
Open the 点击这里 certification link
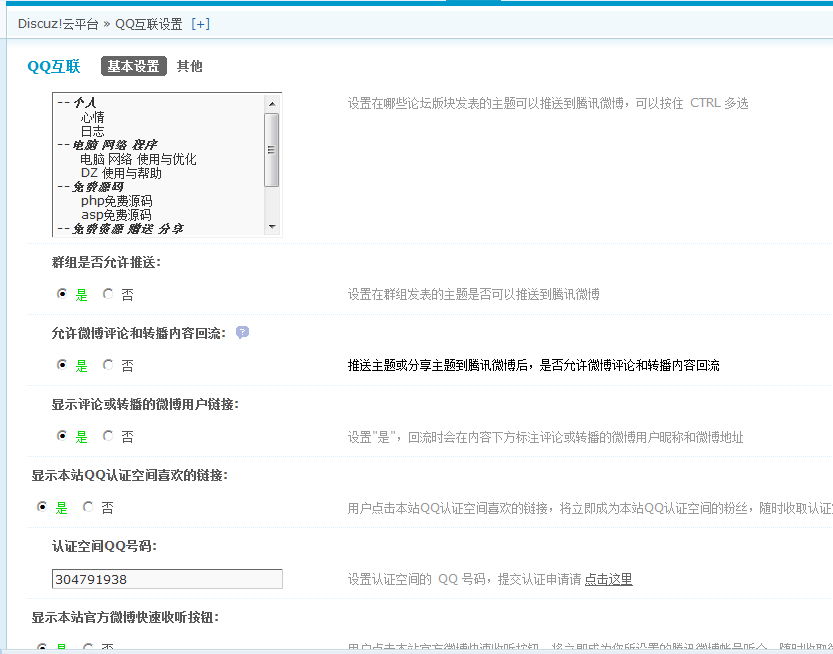[x=608, y=579]
